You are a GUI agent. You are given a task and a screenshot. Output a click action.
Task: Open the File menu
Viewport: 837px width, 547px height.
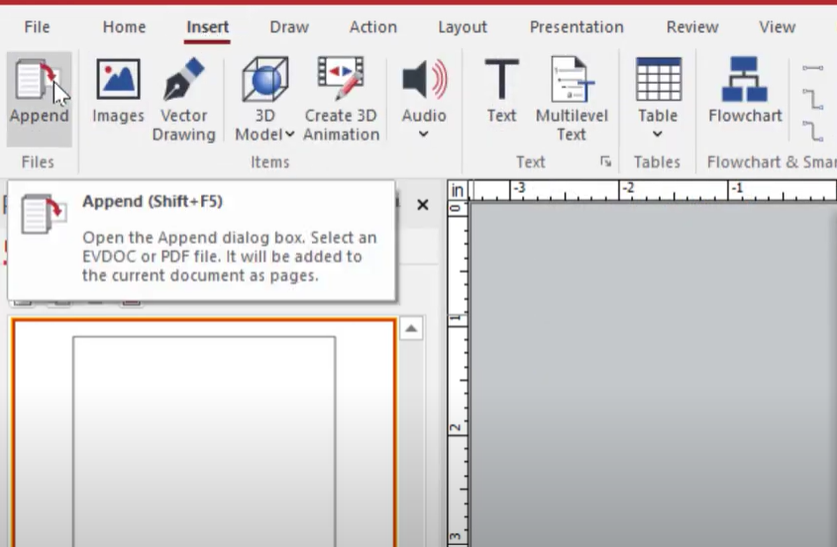(x=37, y=27)
